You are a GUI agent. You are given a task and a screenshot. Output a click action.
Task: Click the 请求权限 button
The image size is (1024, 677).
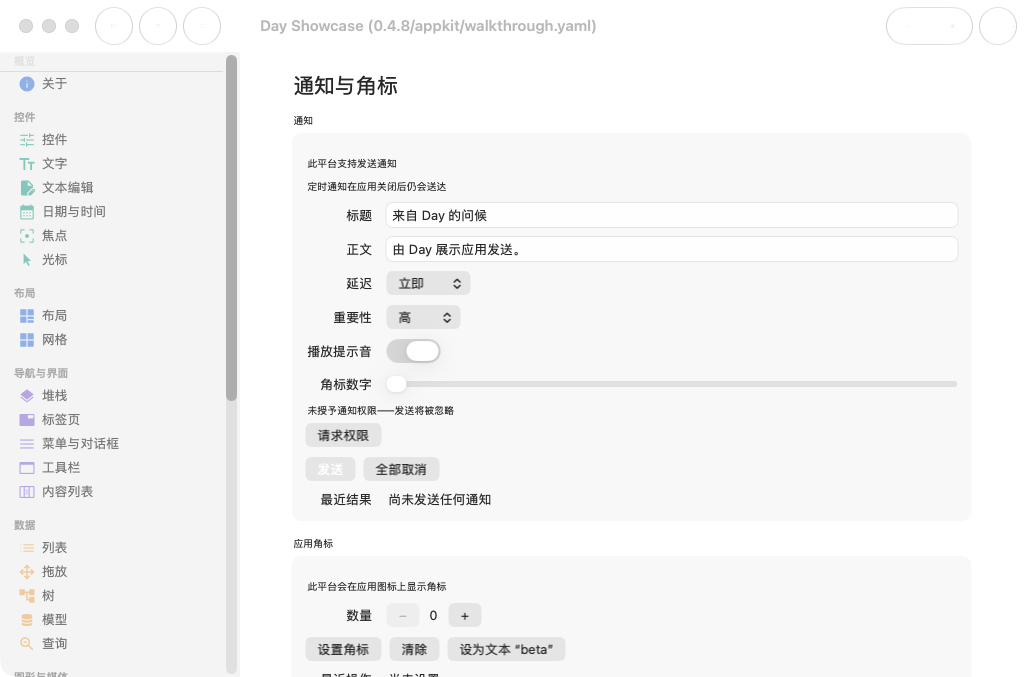pyautogui.click(x=343, y=435)
